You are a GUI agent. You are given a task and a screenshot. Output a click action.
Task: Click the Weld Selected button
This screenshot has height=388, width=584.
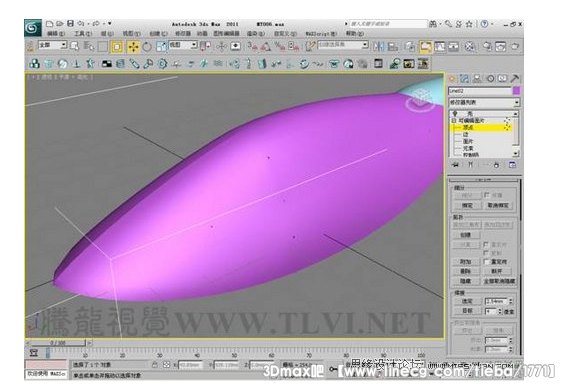pyautogui.click(x=467, y=301)
